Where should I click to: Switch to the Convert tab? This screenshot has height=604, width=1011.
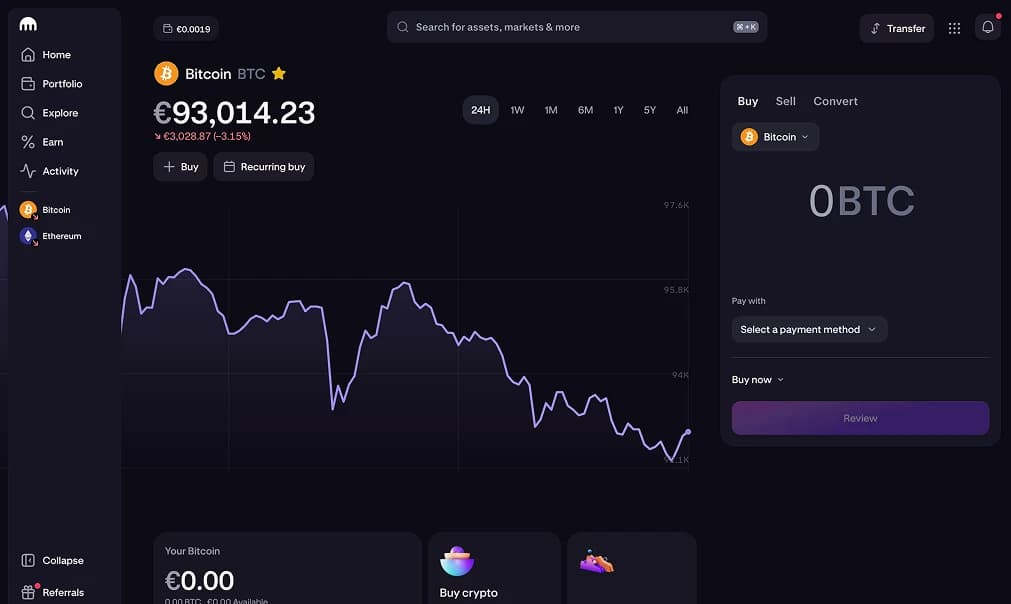click(835, 101)
